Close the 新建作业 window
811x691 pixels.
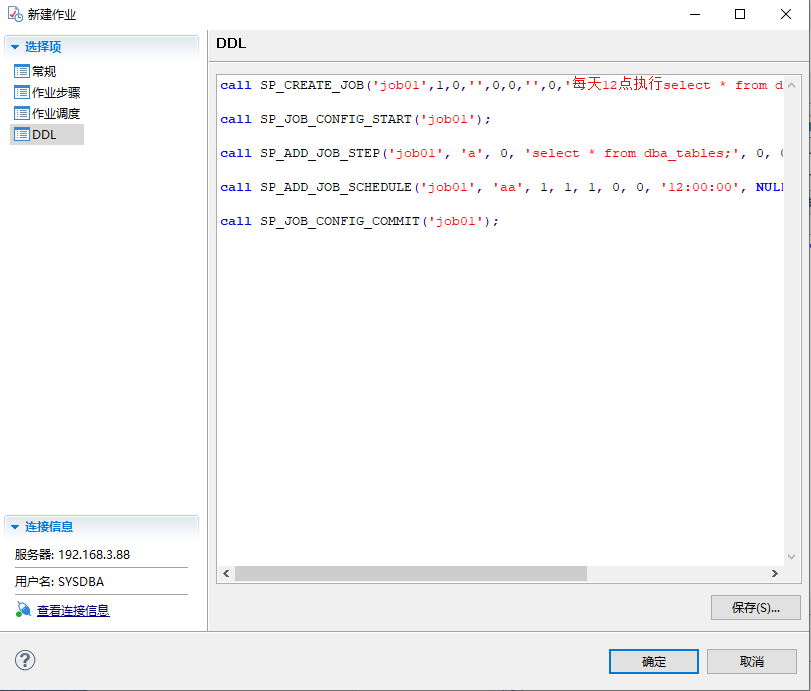[x=786, y=14]
